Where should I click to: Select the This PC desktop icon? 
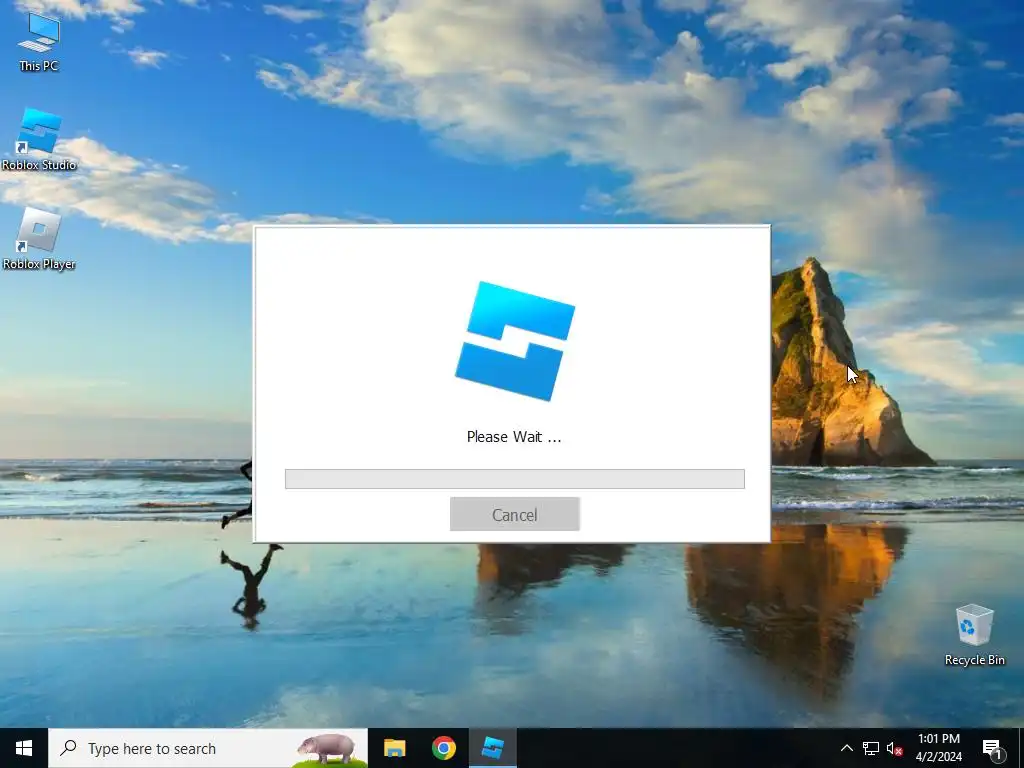click(39, 42)
